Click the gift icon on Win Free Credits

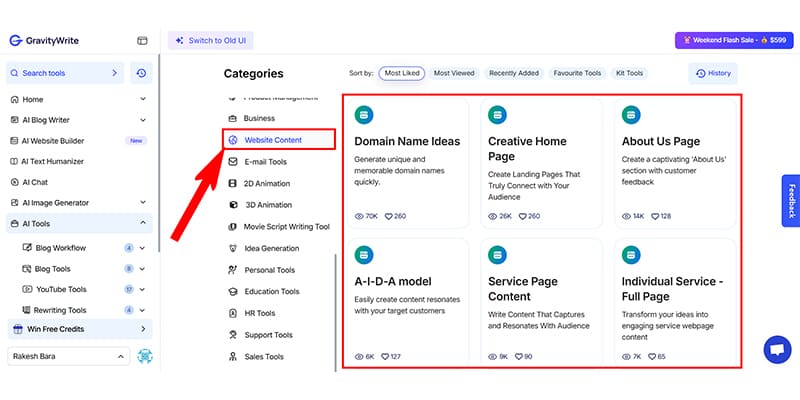18,329
